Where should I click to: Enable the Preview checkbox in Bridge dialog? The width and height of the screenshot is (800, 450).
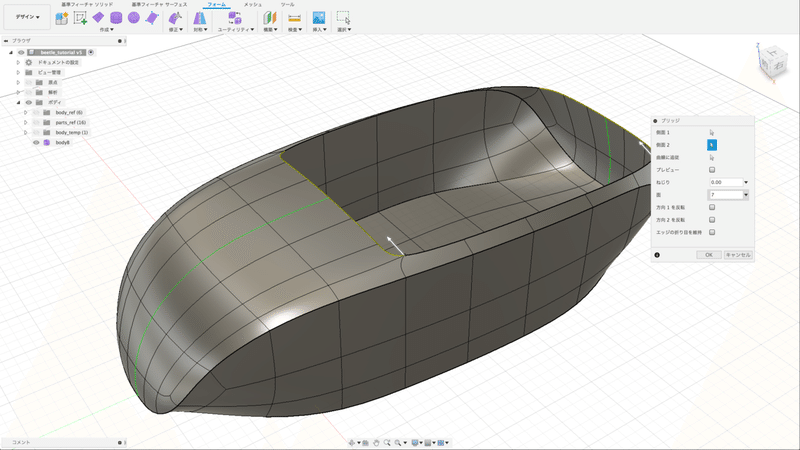click(712, 170)
